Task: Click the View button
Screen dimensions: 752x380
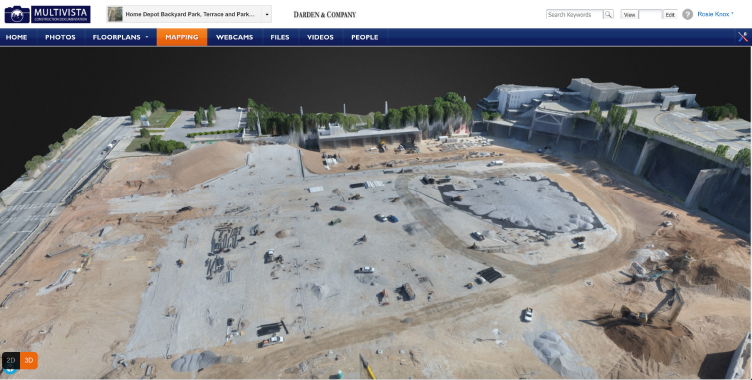Action: click(x=629, y=14)
